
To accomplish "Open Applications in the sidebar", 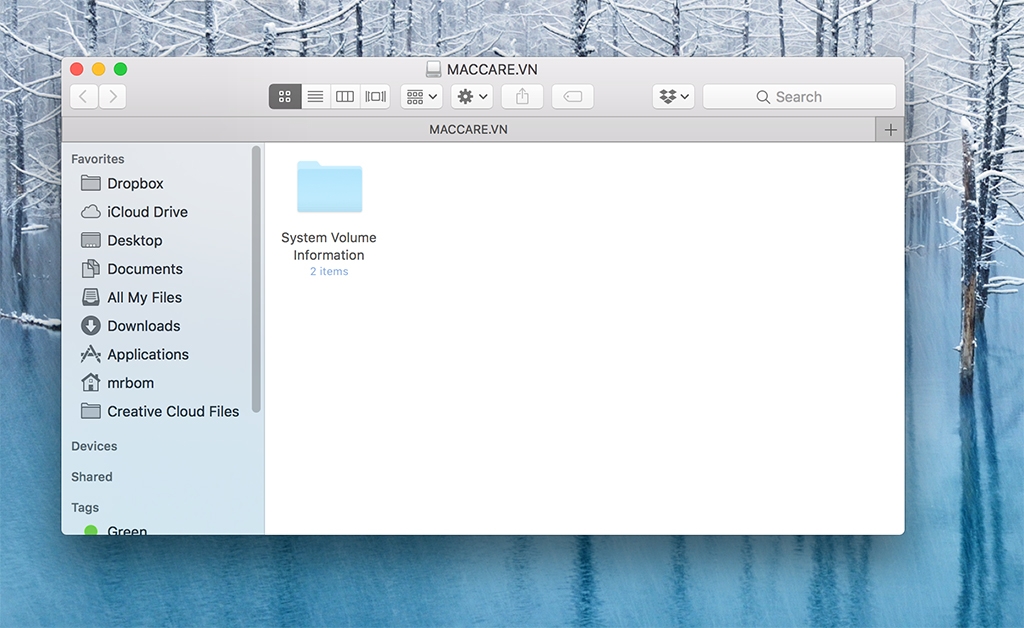I will [147, 355].
